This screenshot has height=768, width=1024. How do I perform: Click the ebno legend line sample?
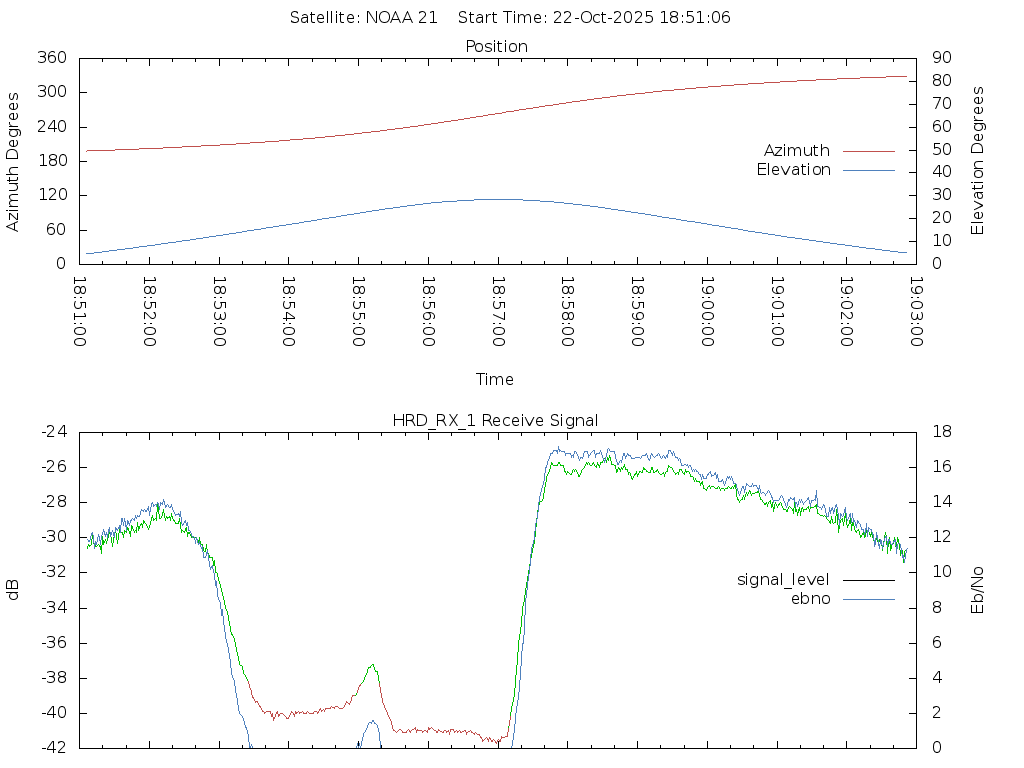click(868, 599)
